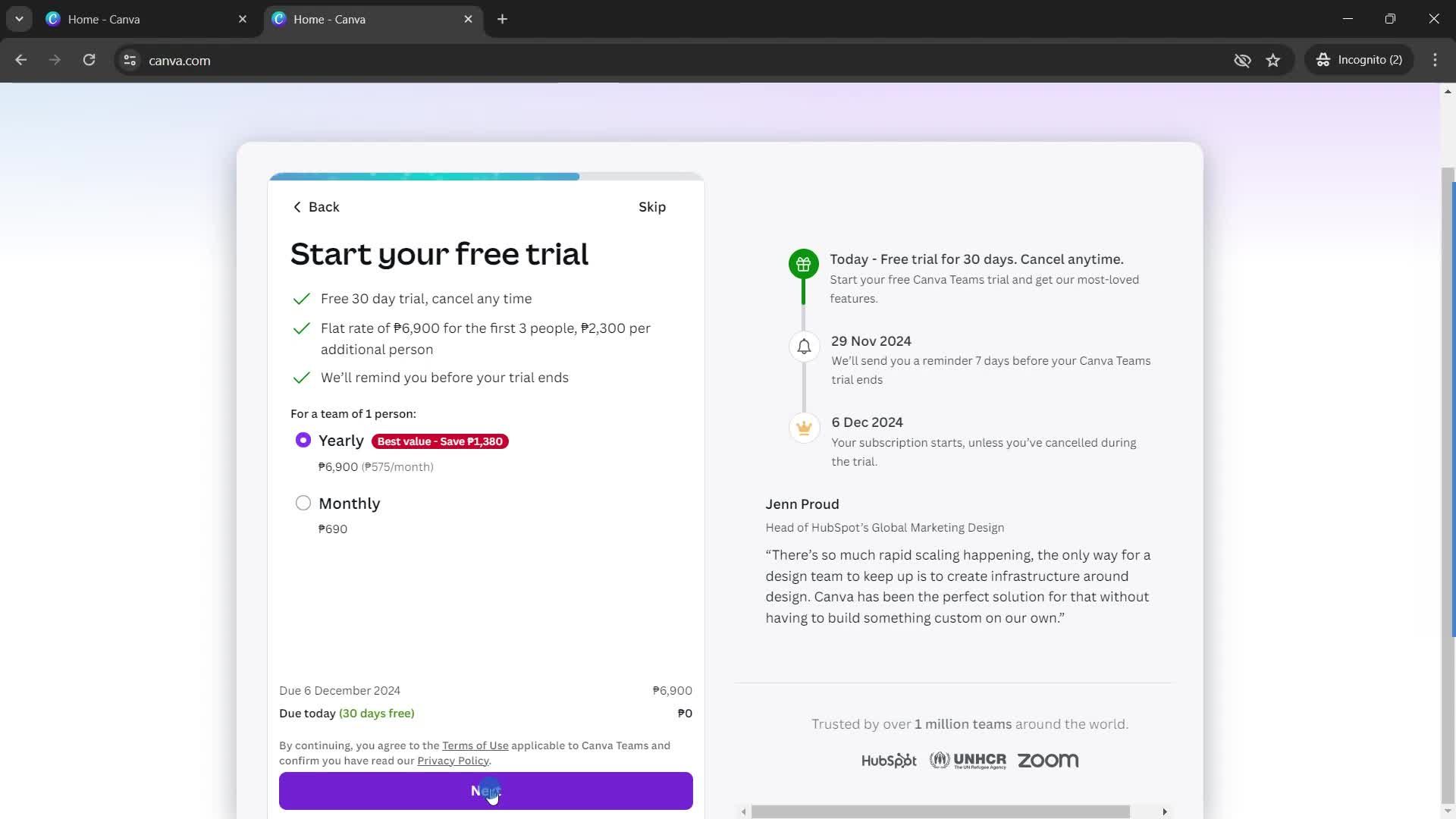The image size is (1456, 819).
Task: Click the horizontal scrollbar left arrow
Action: coord(743,811)
